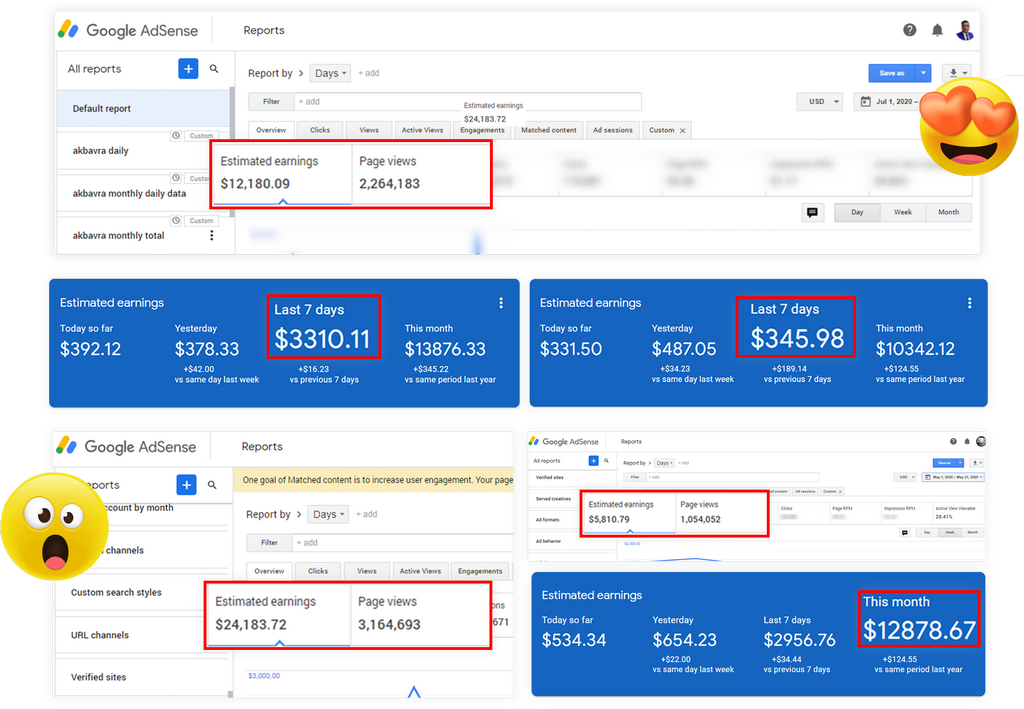Click the Google AdSense logo above akbavra reports

pos(128,30)
